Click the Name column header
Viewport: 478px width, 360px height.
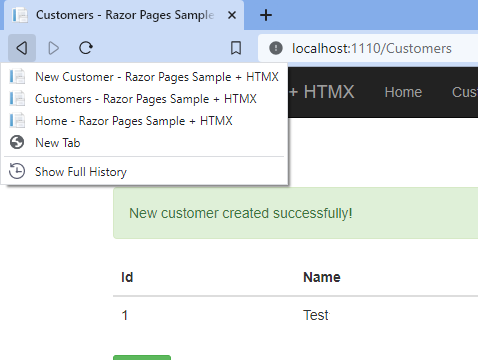[322, 277]
